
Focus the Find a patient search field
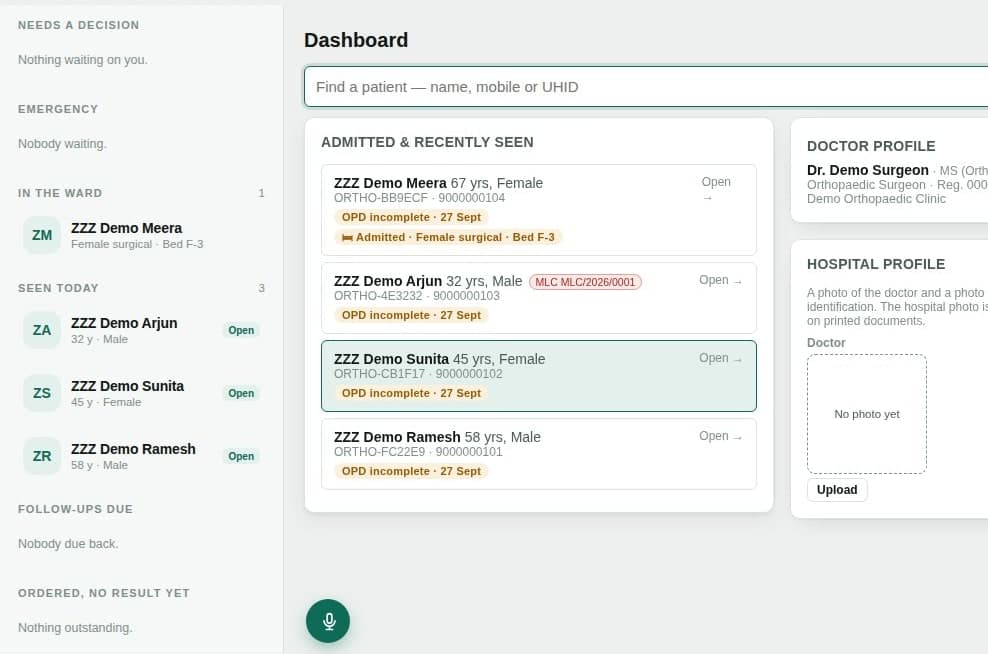[646, 87]
